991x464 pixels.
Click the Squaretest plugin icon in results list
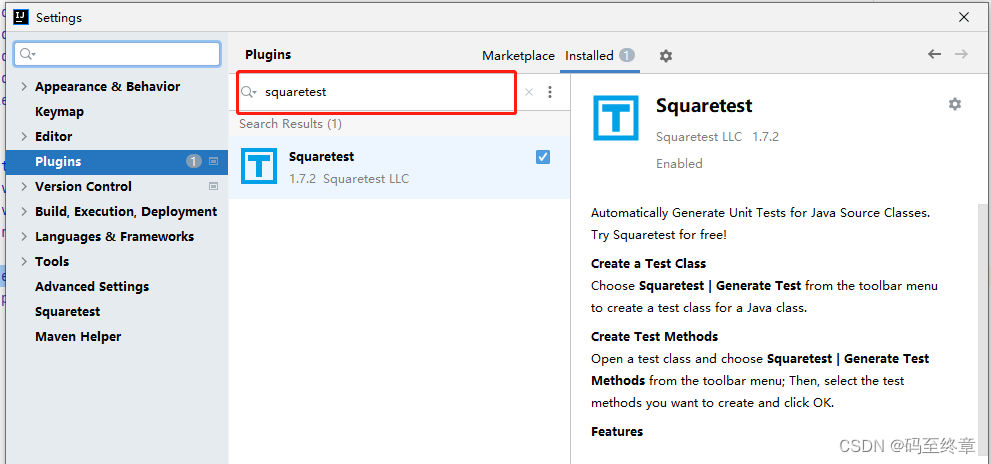(259, 166)
